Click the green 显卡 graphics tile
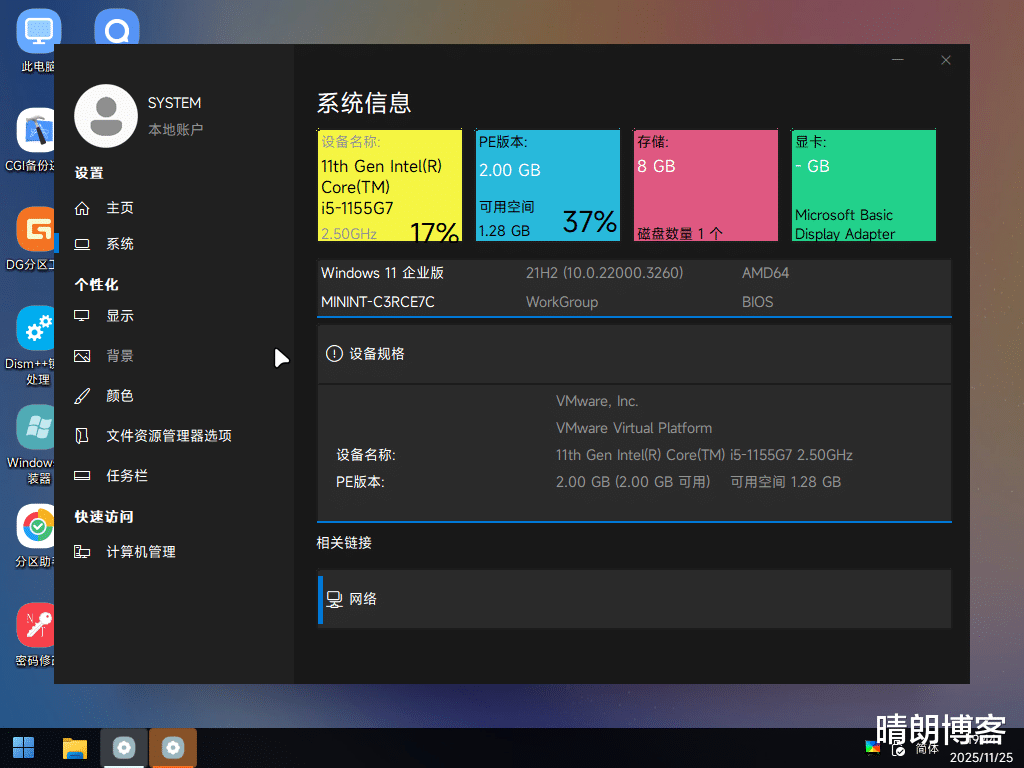Image resolution: width=1024 pixels, height=768 pixels. 863,185
